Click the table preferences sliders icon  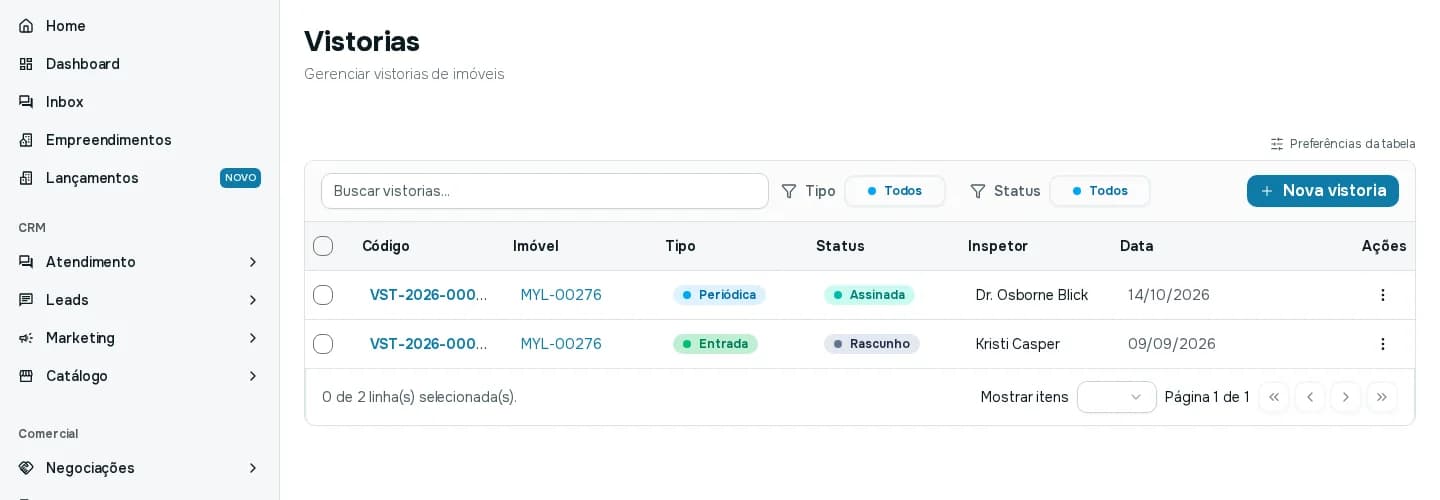(x=1277, y=144)
